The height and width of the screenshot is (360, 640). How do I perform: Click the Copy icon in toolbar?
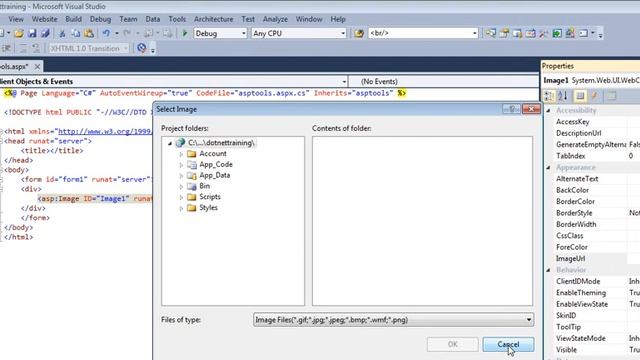76,33
